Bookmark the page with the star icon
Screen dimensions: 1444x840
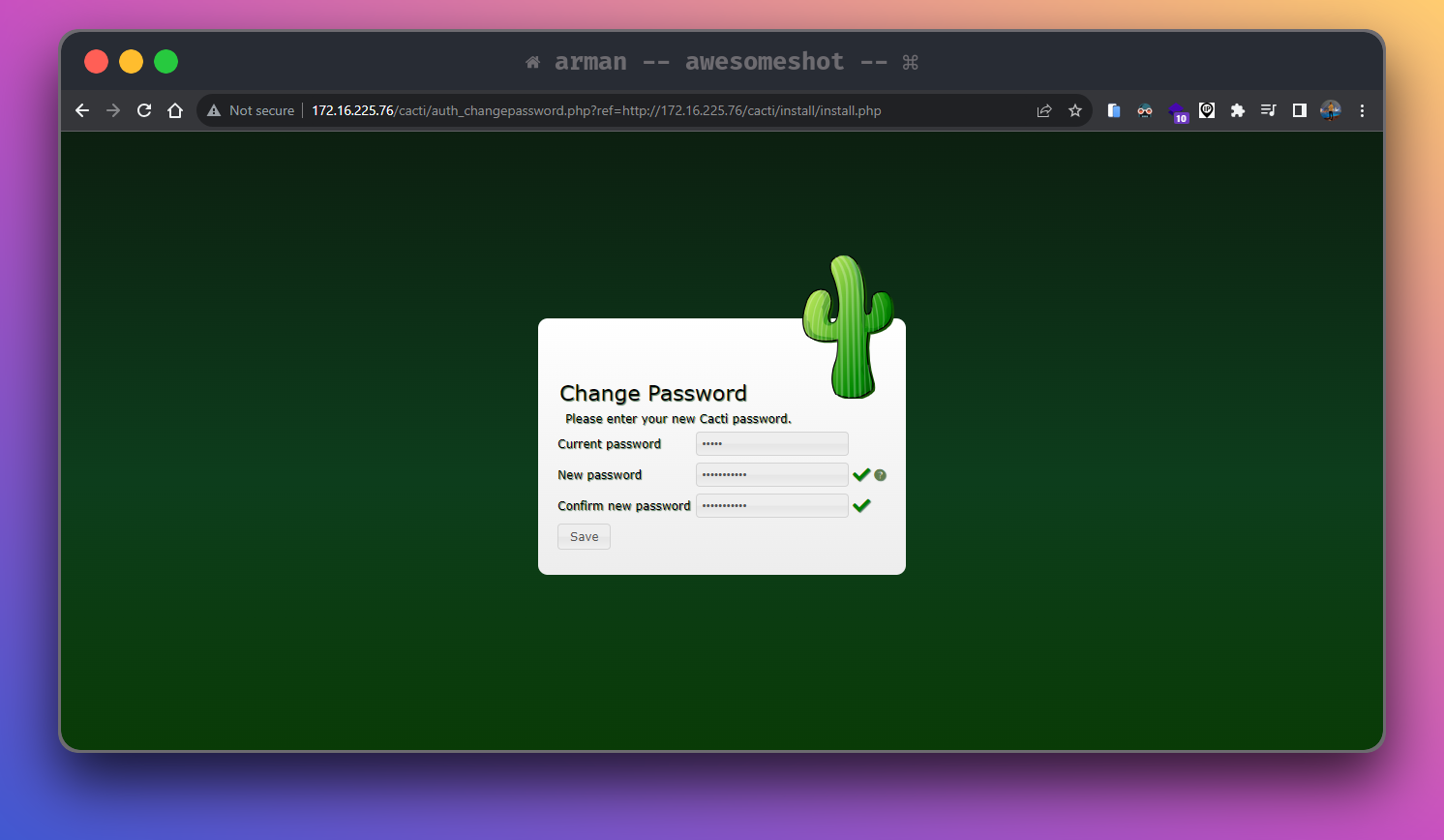tap(1075, 110)
